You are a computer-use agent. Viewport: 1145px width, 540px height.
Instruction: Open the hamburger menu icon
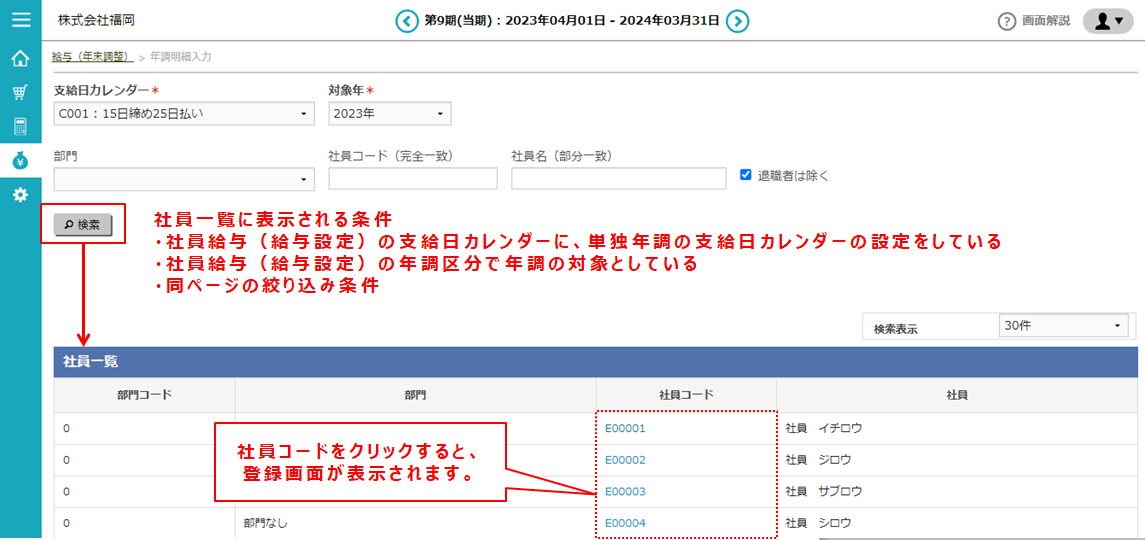[21, 20]
